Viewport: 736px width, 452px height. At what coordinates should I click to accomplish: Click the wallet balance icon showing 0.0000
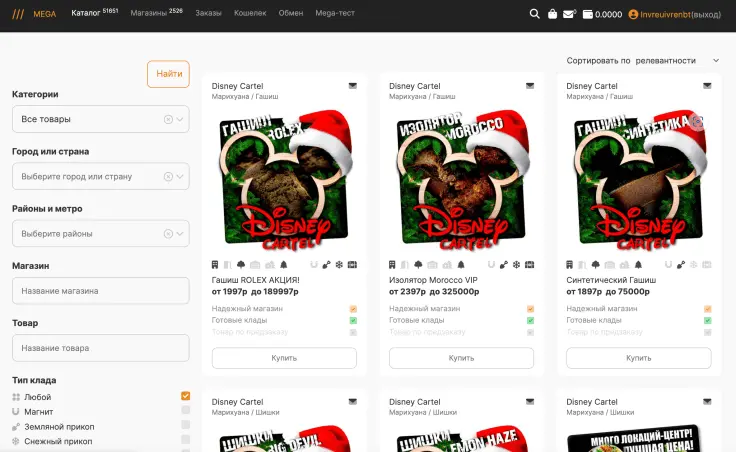pos(587,14)
